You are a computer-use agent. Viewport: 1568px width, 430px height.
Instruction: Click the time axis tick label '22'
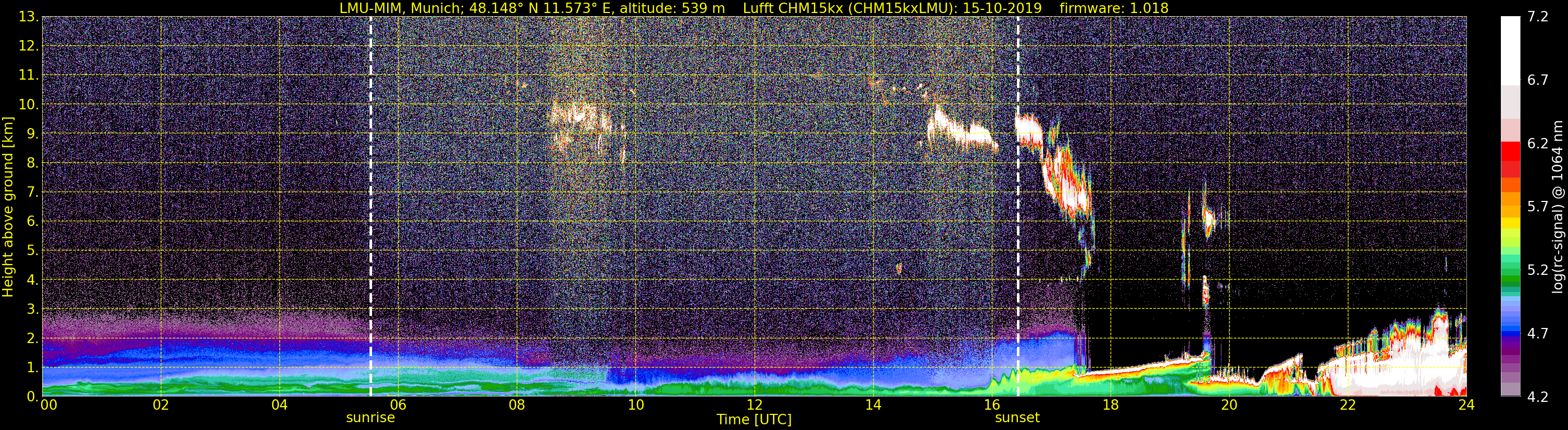click(1348, 405)
